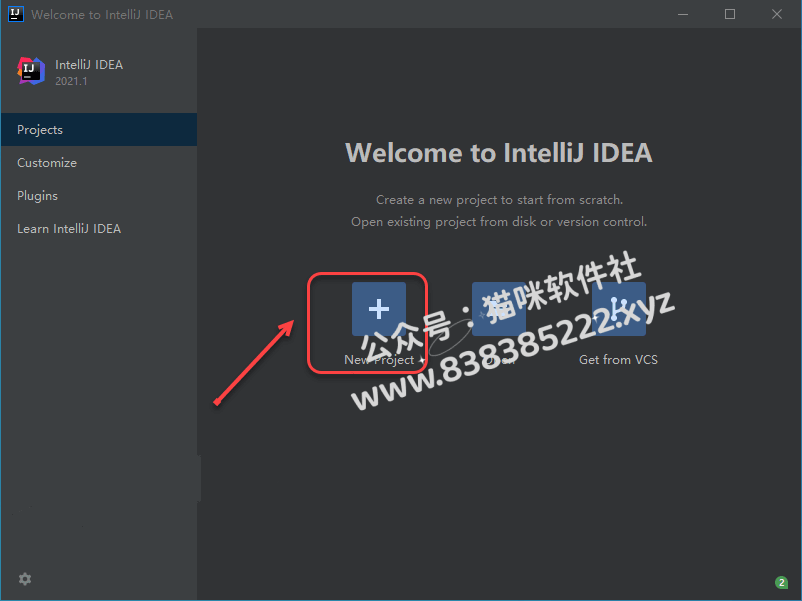
Task: Click 'Open existing project from disk or version control.'
Action: click(x=499, y=222)
